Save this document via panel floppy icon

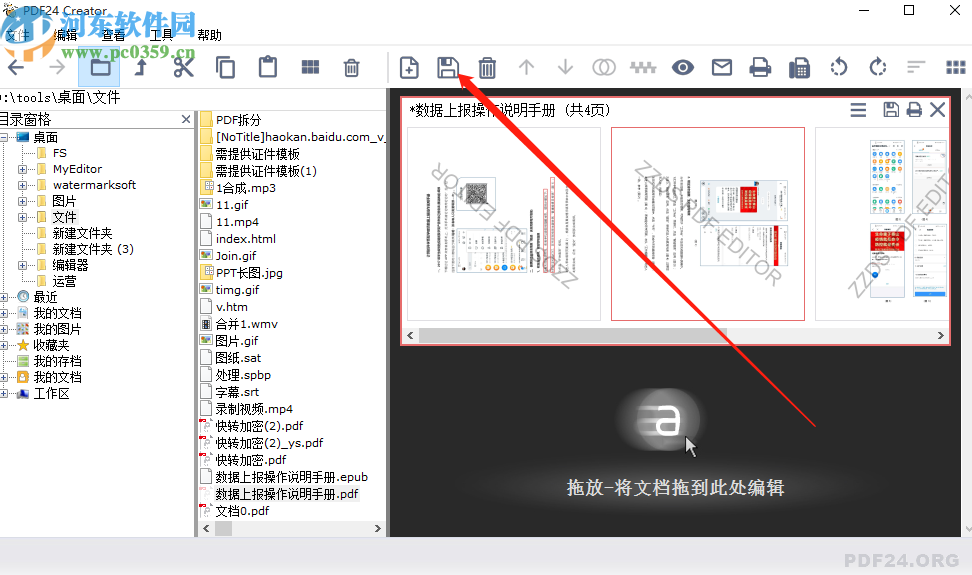[x=891, y=110]
